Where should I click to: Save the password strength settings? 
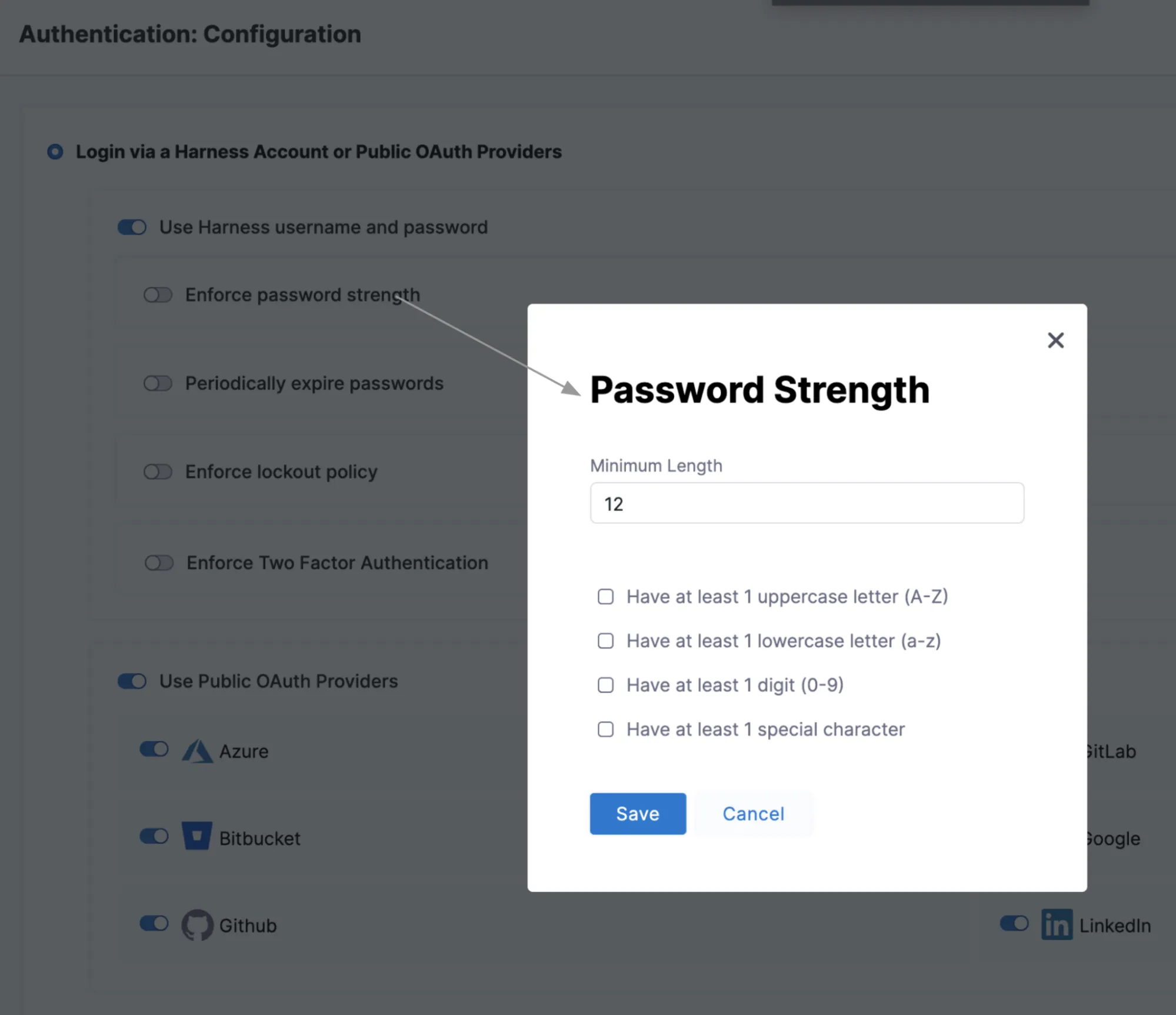(x=637, y=813)
